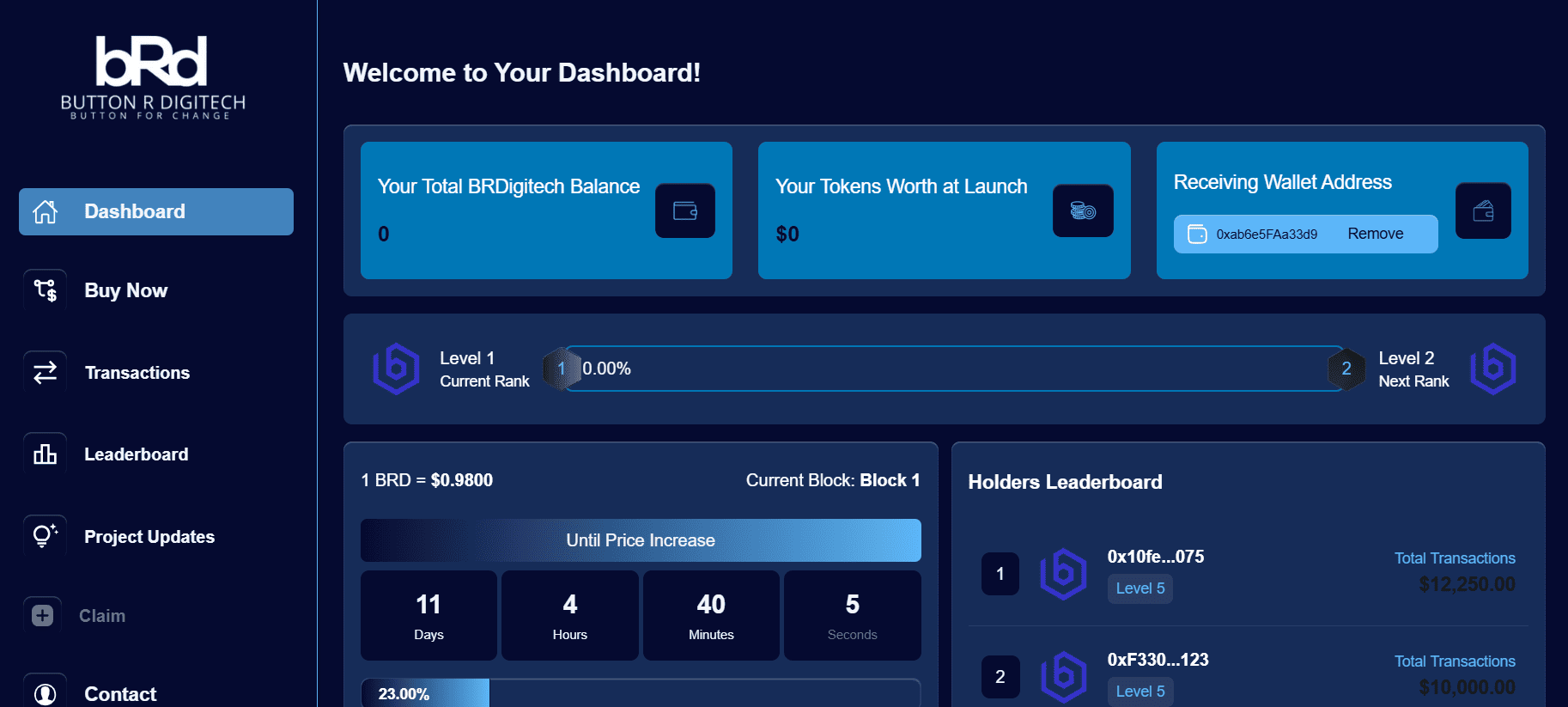Go to the Transactions page
Image resolution: width=1568 pixels, height=707 pixels.
pyautogui.click(x=137, y=373)
